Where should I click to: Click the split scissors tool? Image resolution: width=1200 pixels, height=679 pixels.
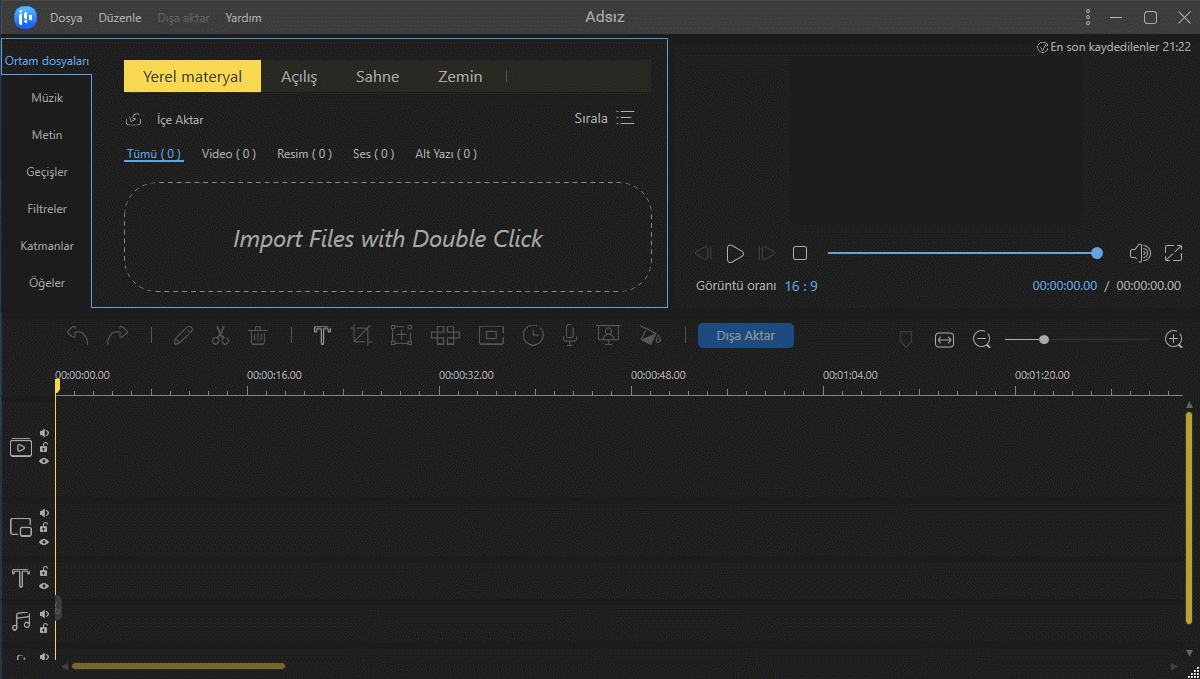[x=220, y=336]
